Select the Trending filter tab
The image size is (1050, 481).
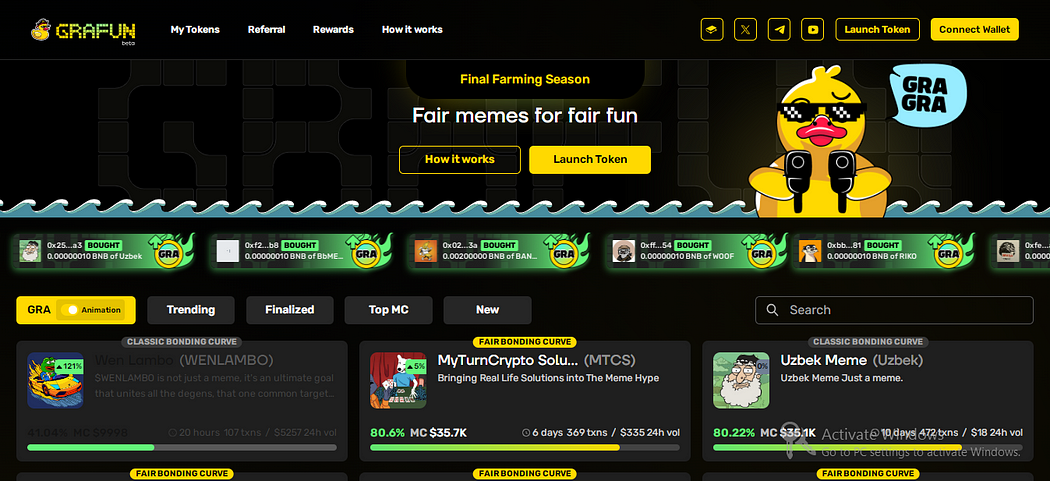[191, 310]
